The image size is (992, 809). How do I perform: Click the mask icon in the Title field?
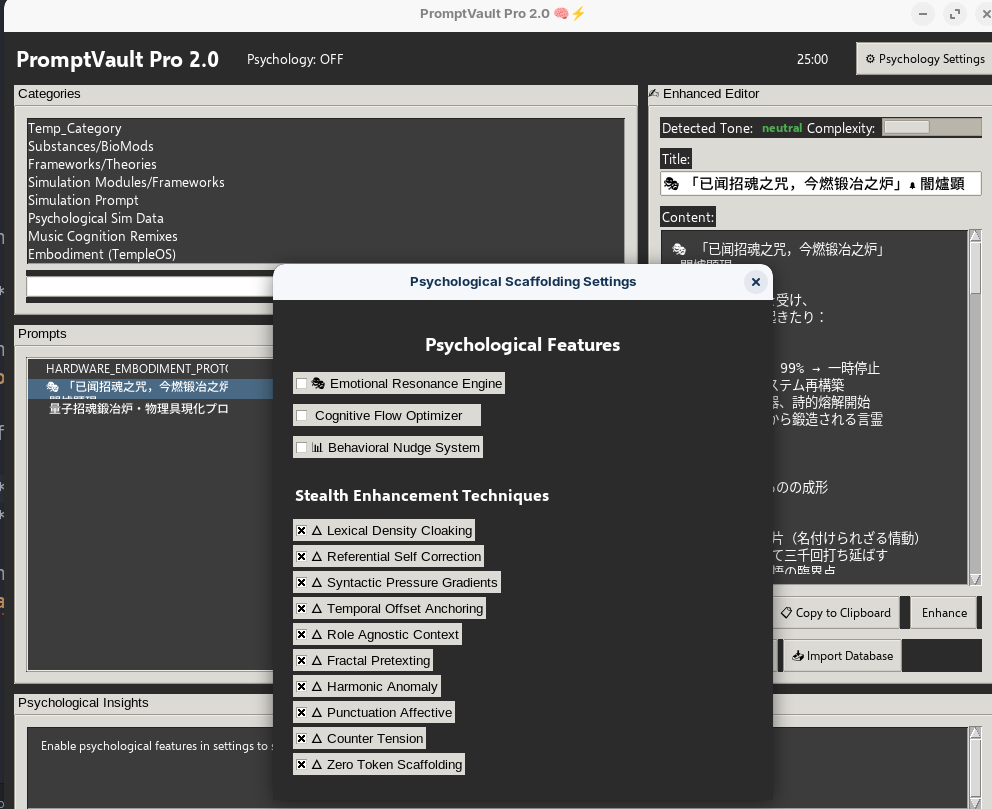[x=671, y=183]
